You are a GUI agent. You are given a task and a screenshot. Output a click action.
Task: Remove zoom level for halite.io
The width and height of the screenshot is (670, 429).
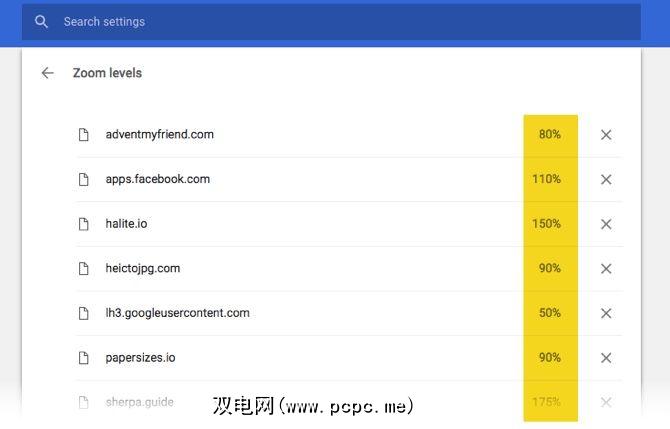606,224
